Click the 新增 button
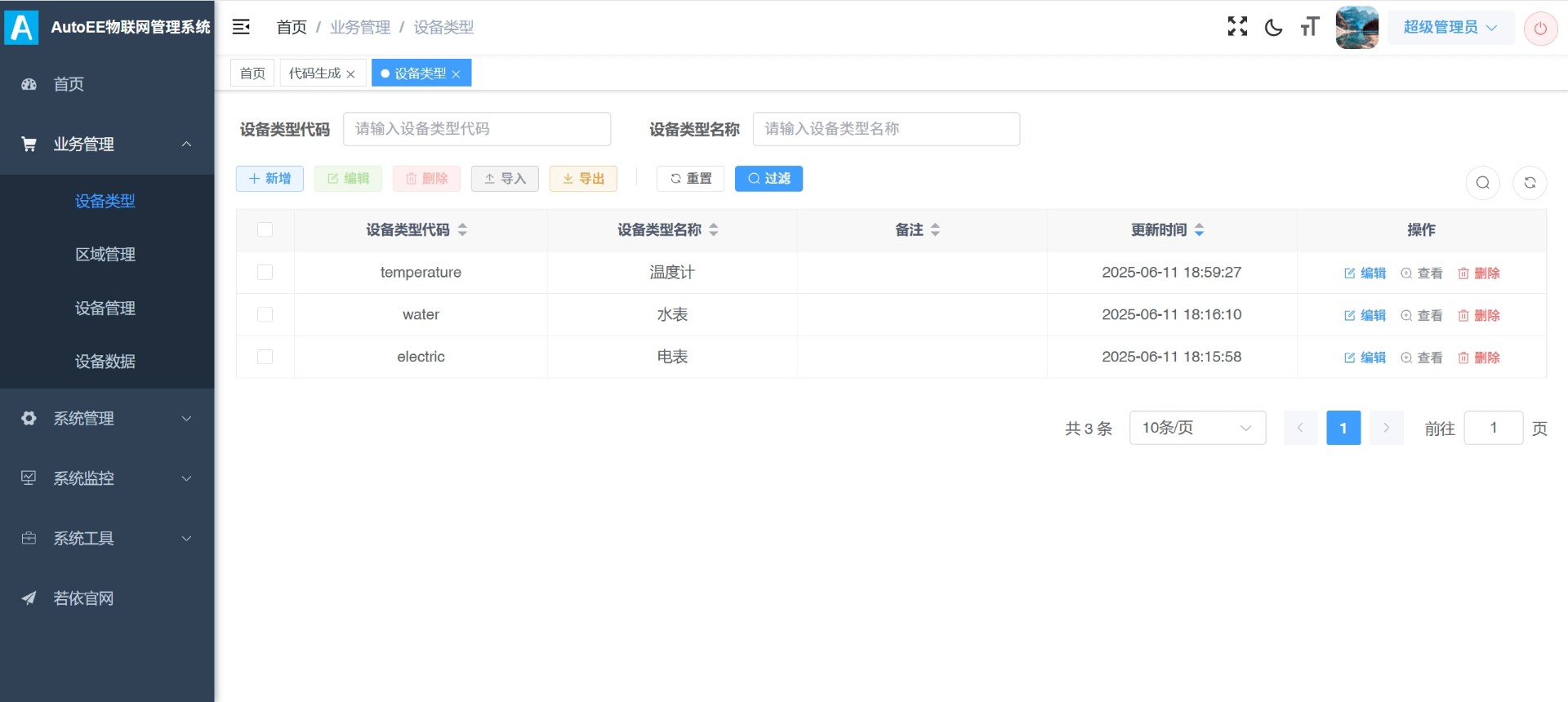The width and height of the screenshot is (1568, 702). tap(269, 179)
